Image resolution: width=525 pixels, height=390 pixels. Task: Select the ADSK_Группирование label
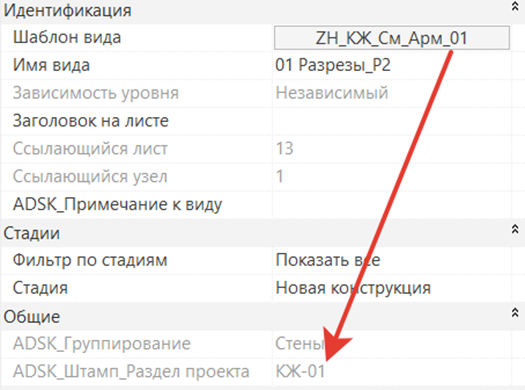click(x=102, y=344)
